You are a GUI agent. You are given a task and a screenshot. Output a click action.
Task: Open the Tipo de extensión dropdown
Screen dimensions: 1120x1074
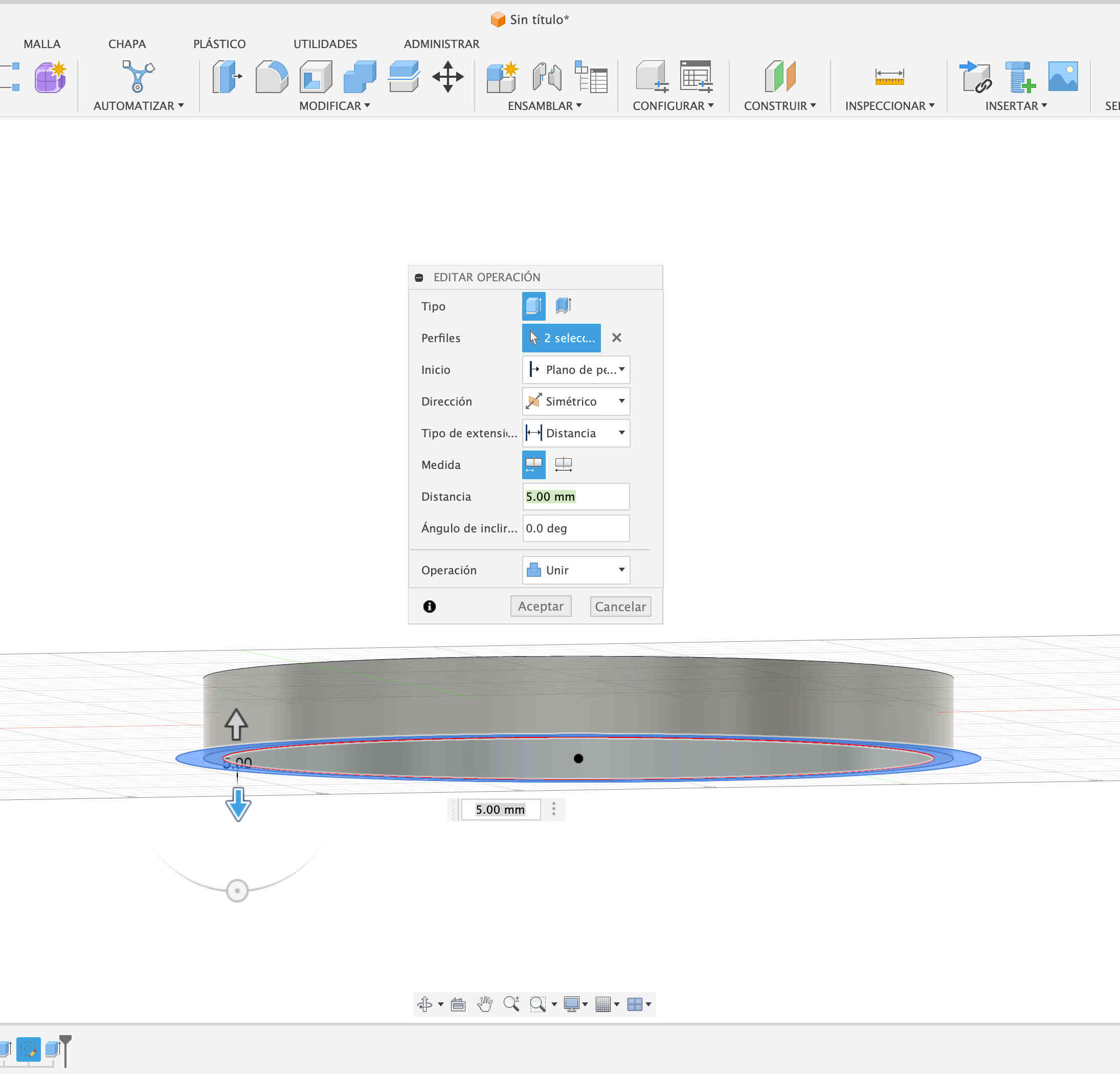pyautogui.click(x=576, y=433)
